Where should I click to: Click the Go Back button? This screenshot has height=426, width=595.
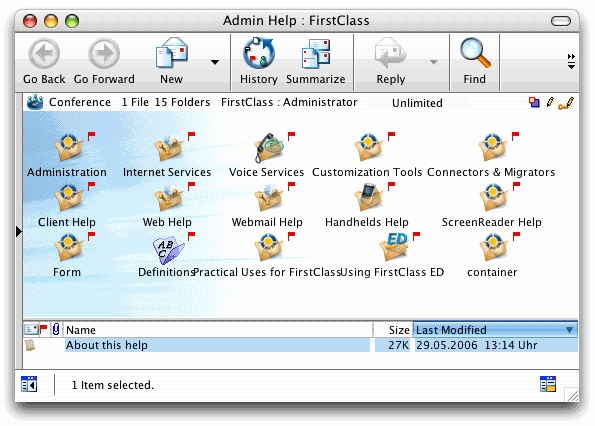tap(44, 61)
